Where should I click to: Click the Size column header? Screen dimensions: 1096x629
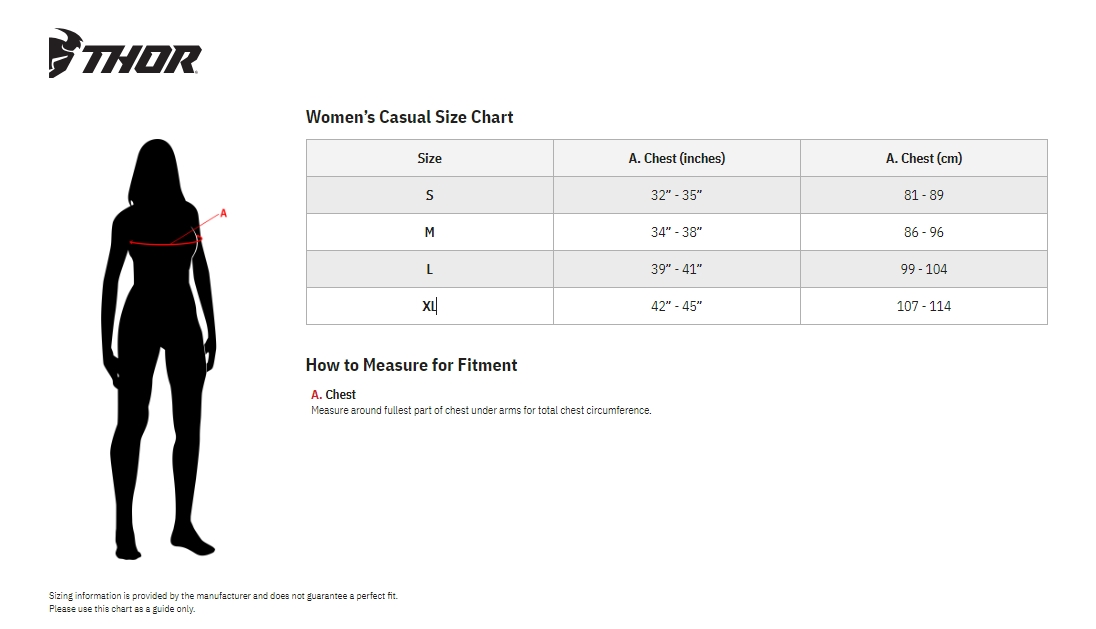pyautogui.click(x=429, y=158)
